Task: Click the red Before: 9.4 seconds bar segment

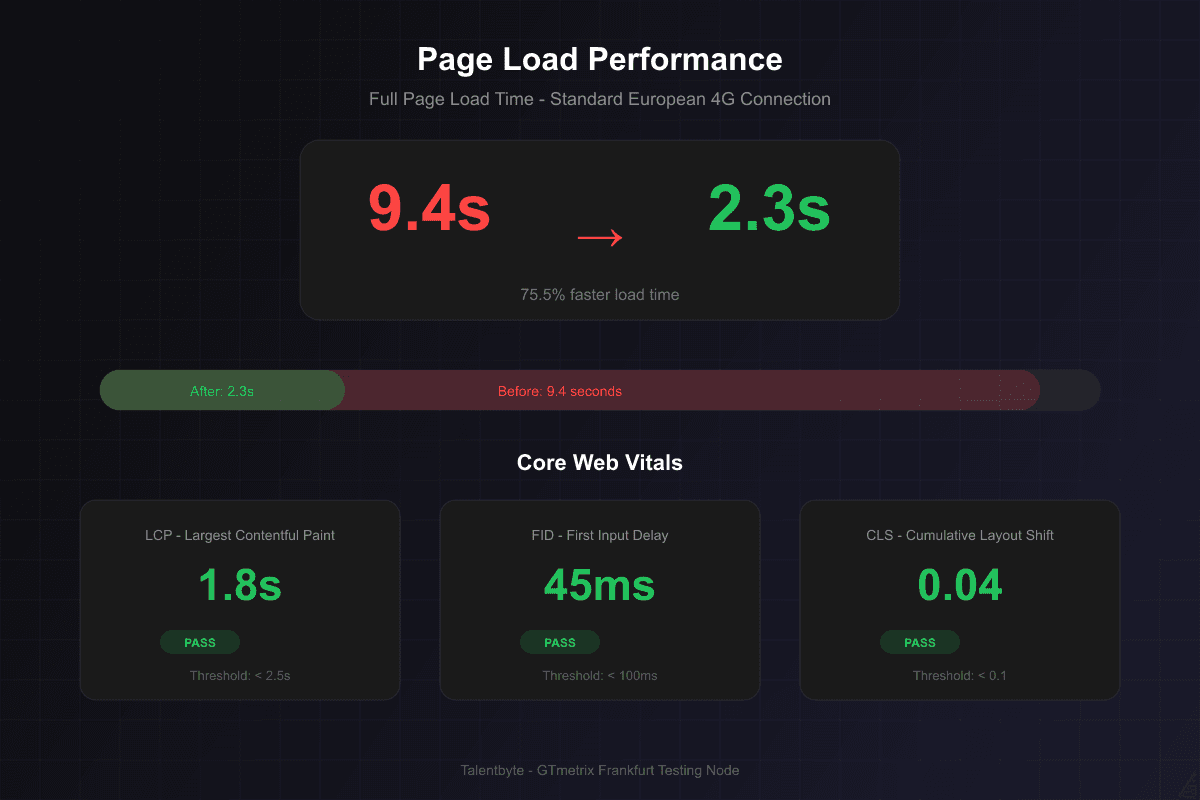Action: (x=560, y=390)
